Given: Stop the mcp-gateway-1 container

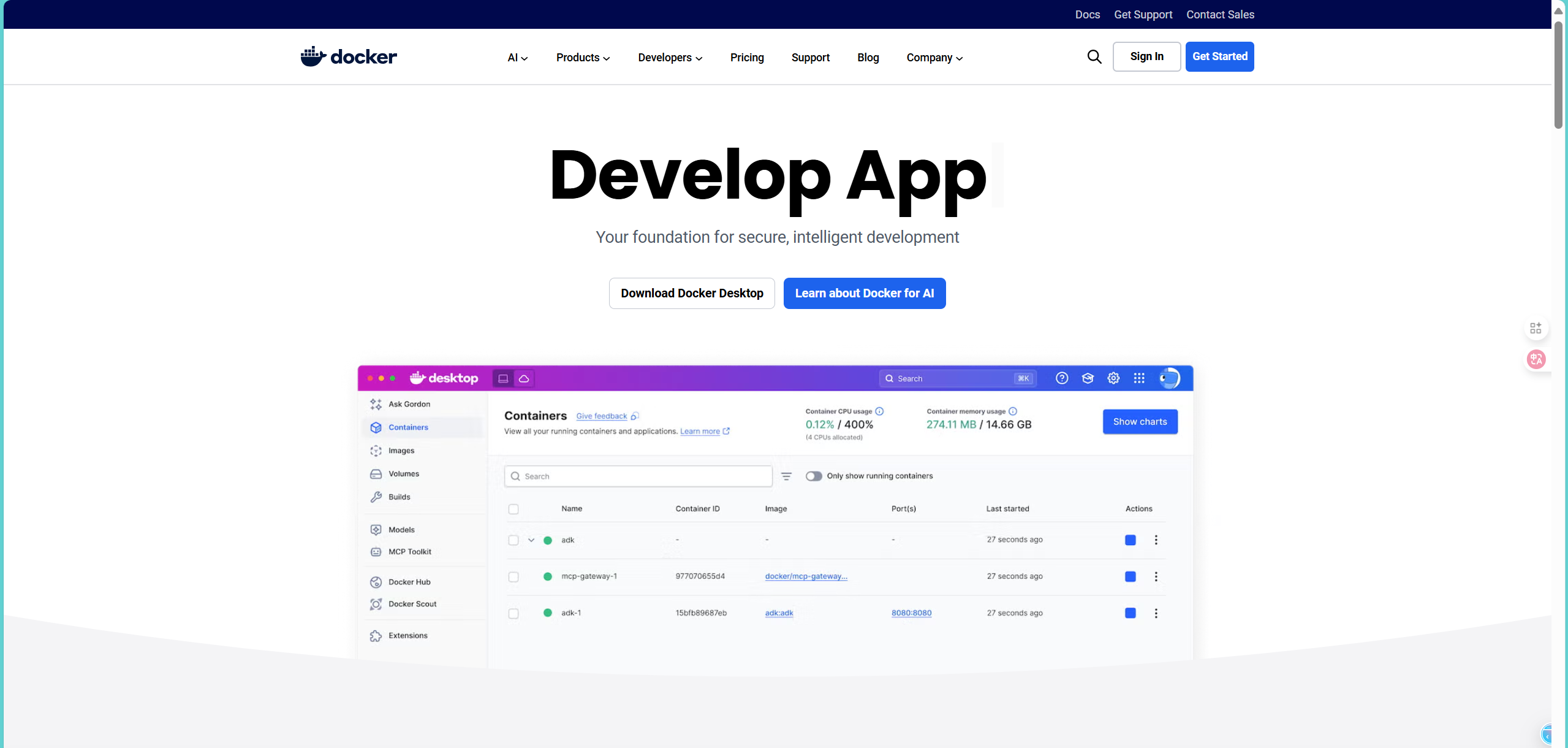Looking at the screenshot, I should click(1131, 576).
